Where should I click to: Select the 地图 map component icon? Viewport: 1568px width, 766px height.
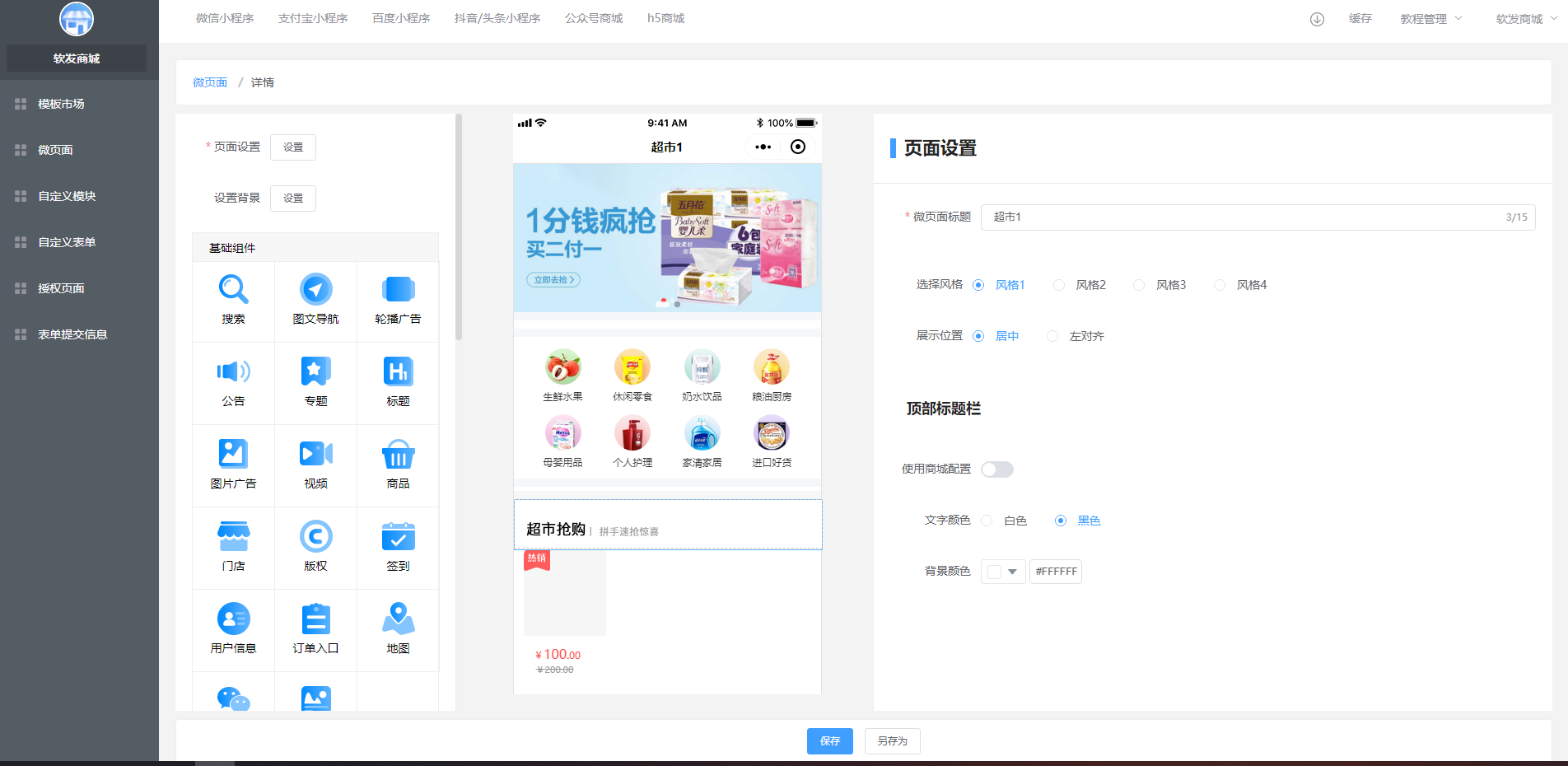coord(398,620)
